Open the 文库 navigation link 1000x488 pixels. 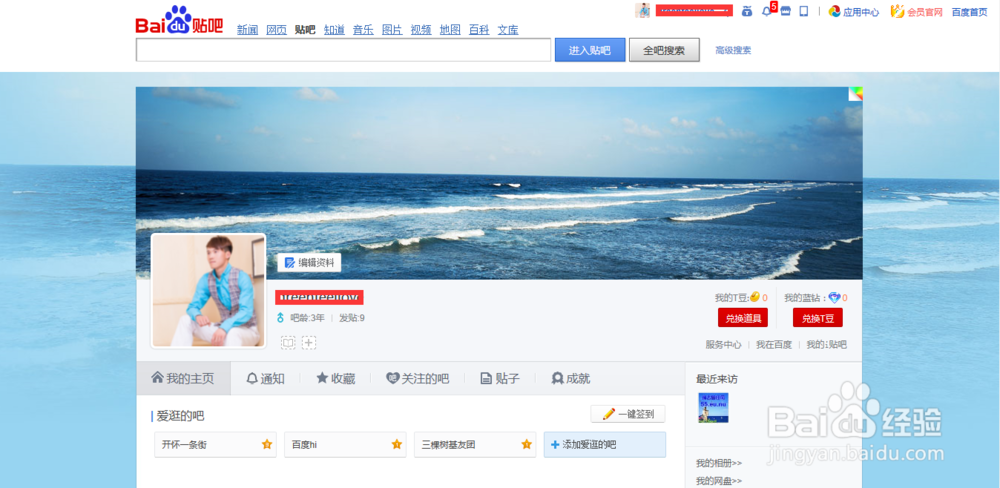click(x=508, y=29)
